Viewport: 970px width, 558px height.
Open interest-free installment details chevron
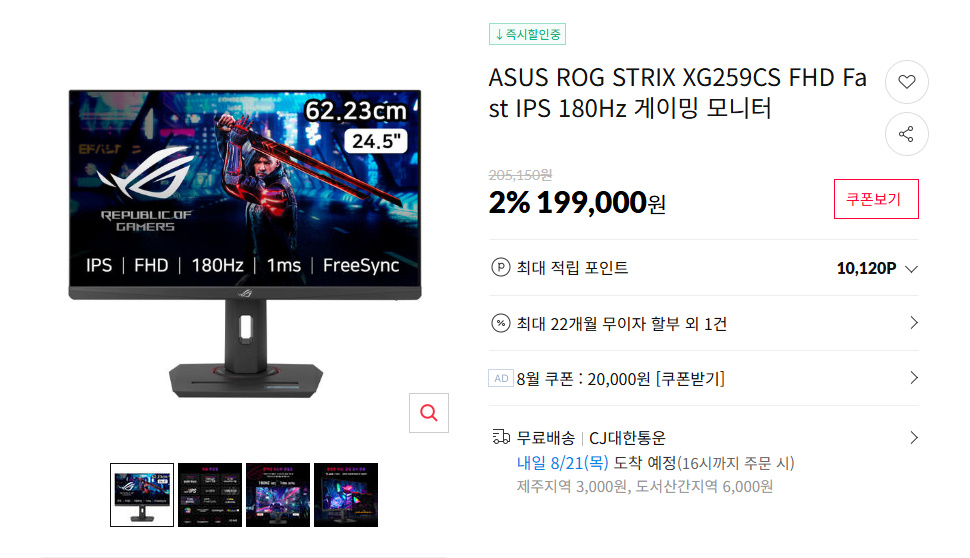coord(914,323)
